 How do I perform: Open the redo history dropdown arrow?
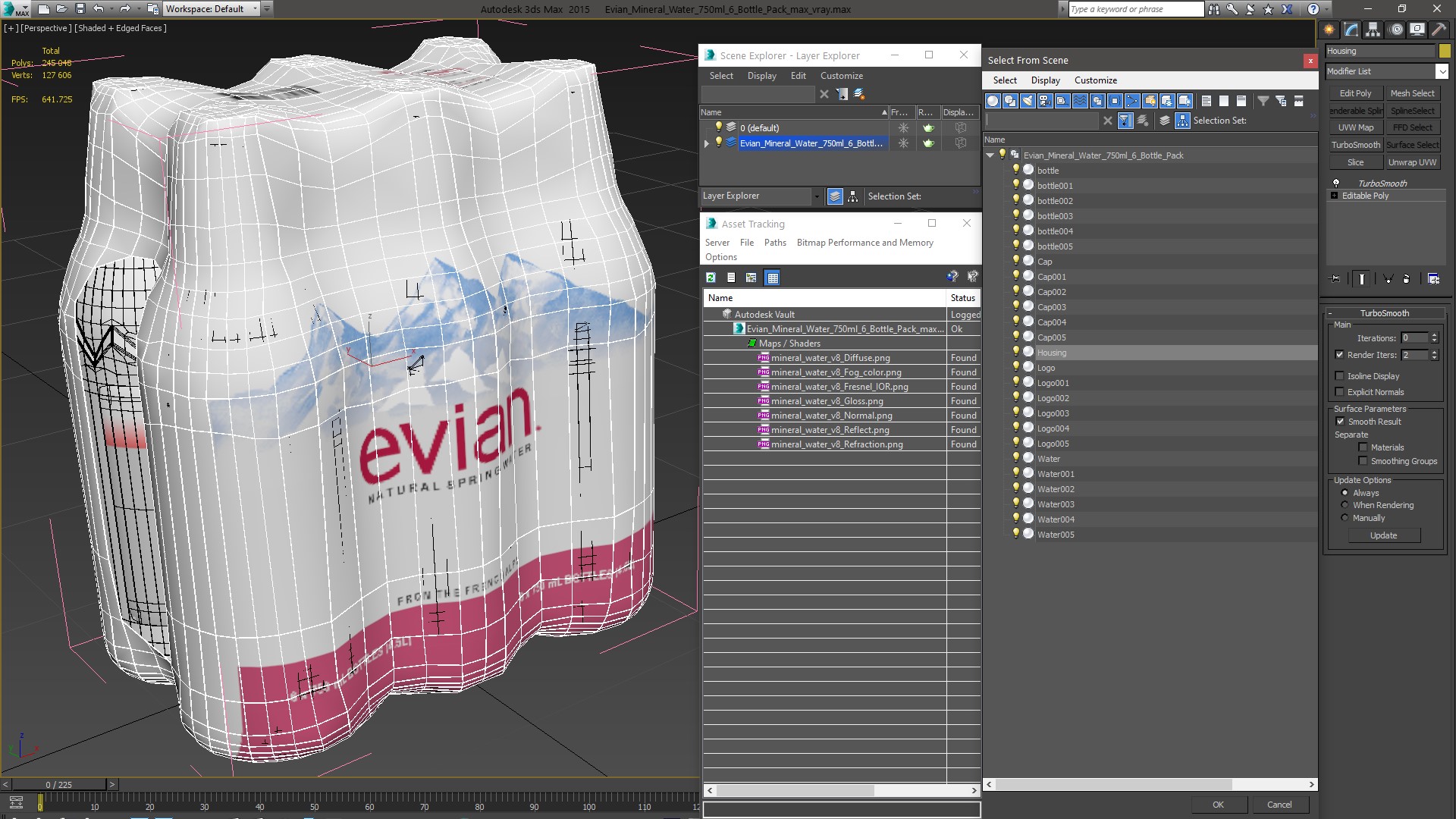pyautogui.click(x=137, y=9)
